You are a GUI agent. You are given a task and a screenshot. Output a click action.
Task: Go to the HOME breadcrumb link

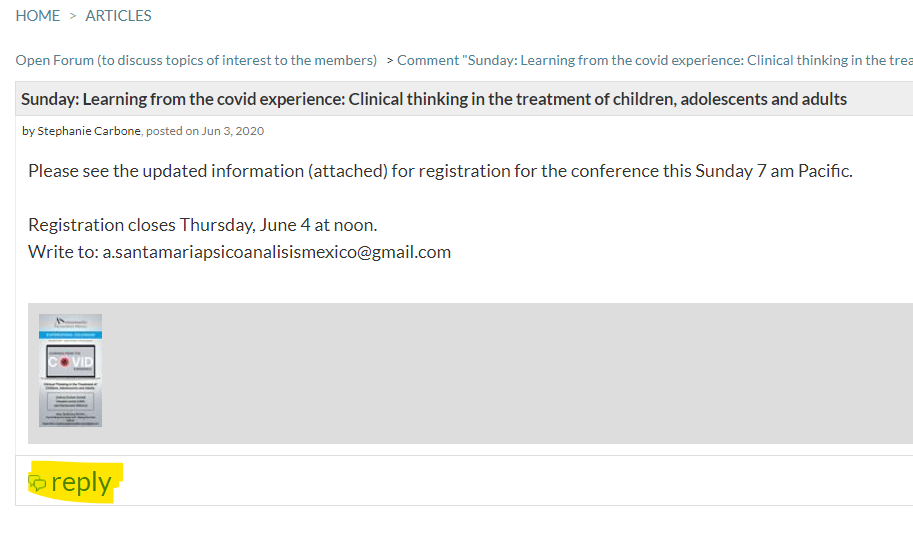[x=38, y=16]
